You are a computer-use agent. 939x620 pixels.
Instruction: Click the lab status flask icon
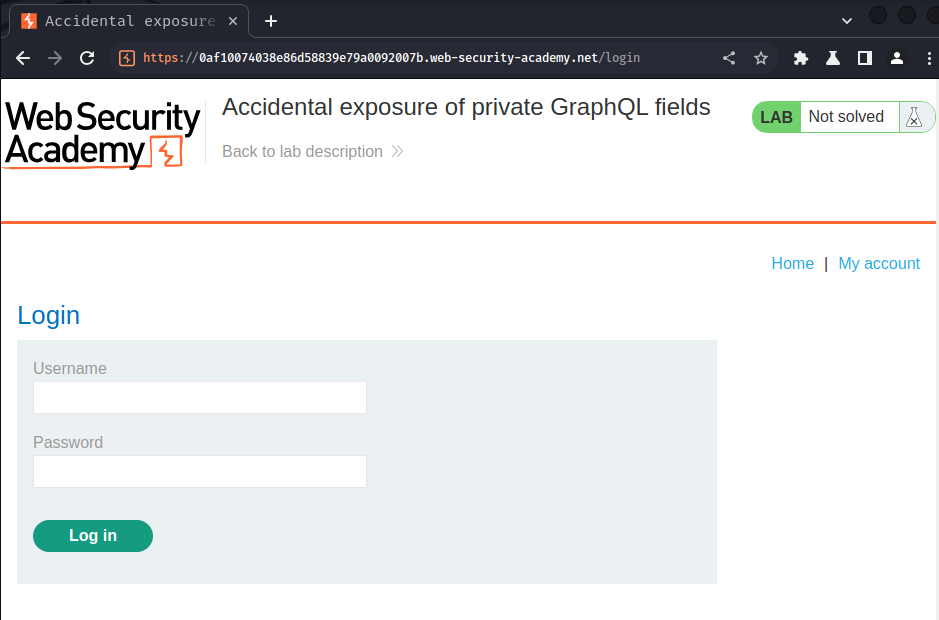914,117
